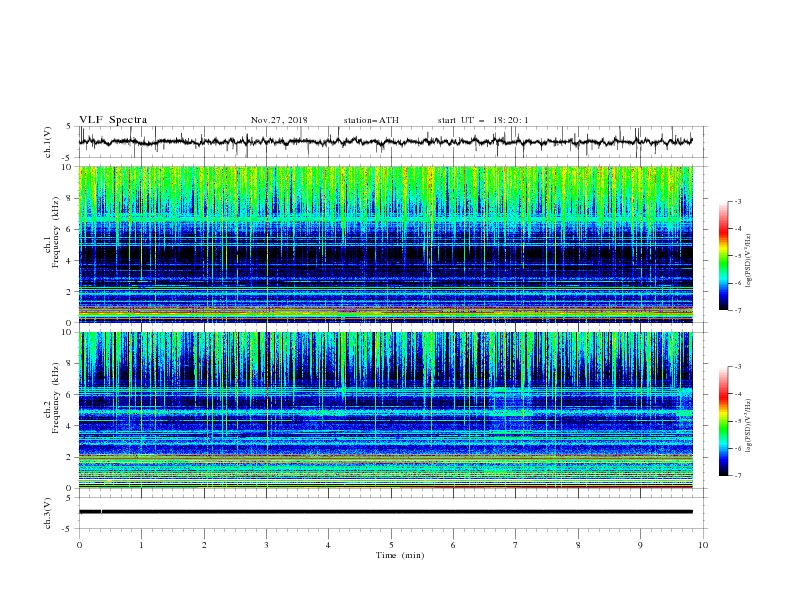Click the ch.1 spectrogram color bar
792x612 pixels.
tap(724, 256)
